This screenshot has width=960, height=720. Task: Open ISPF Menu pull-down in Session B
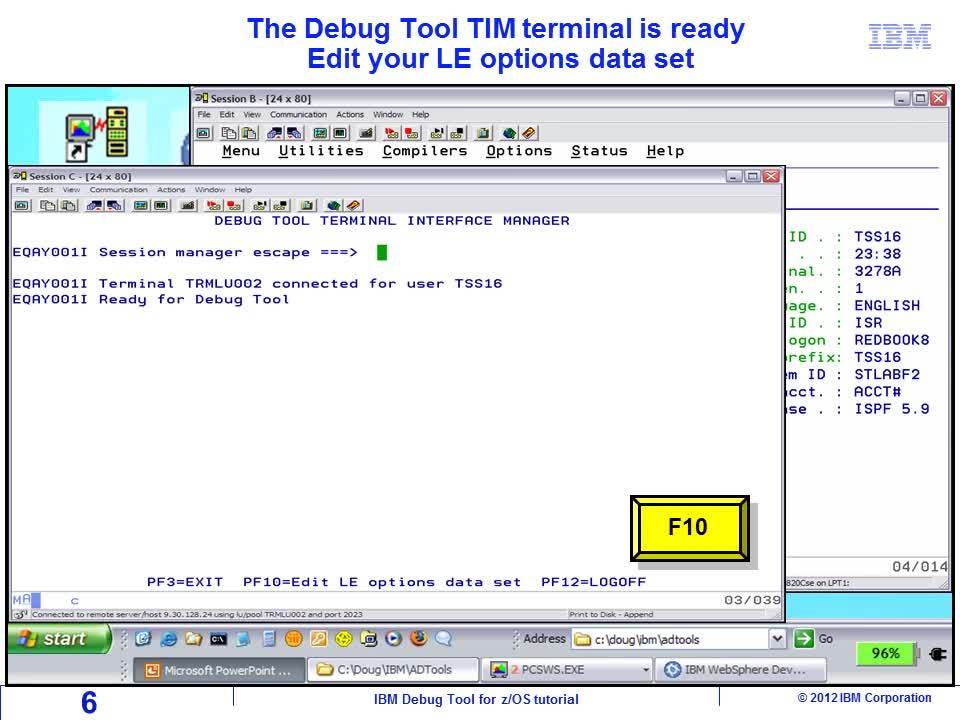point(241,151)
